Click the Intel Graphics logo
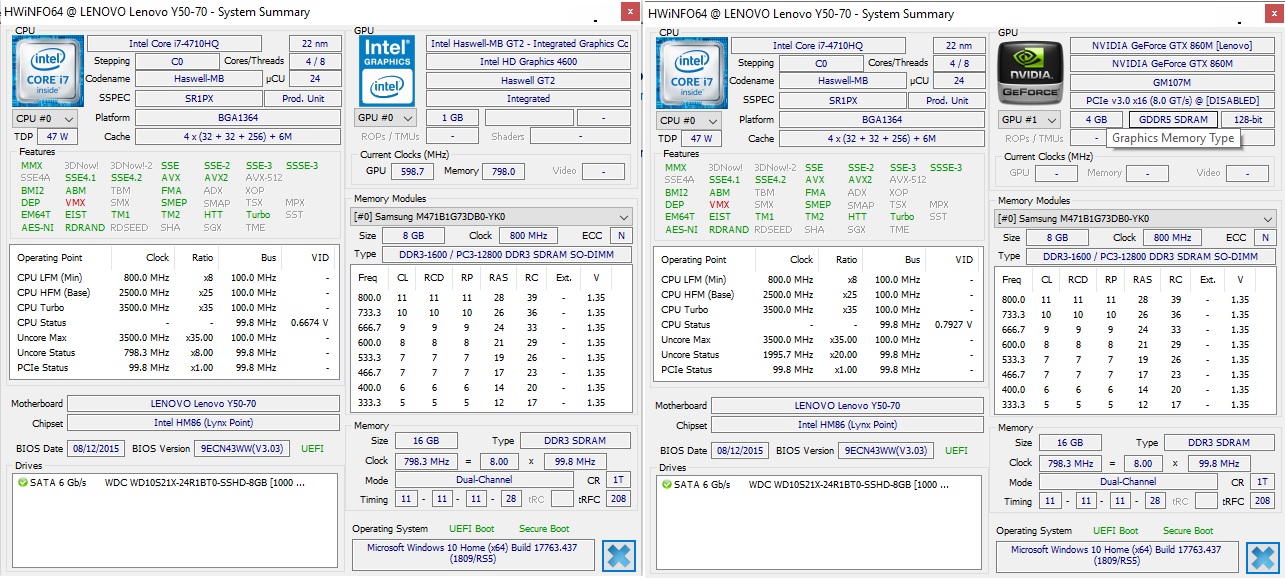The height and width of the screenshot is (580, 1285). pyautogui.click(x=385, y=71)
